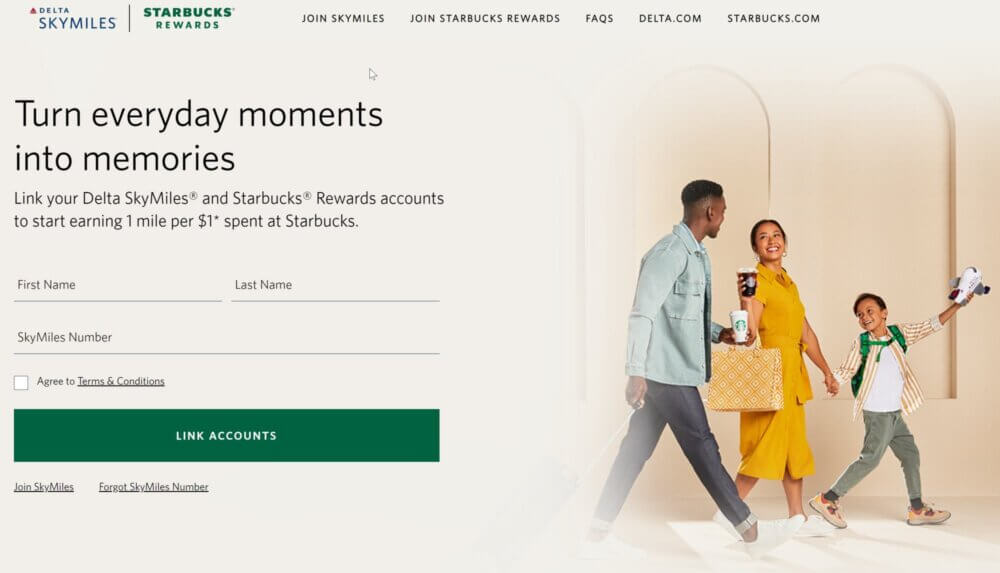Open the Forgot SkyMiles Number link
Screen dimensions: 1000x573
[x=153, y=487]
